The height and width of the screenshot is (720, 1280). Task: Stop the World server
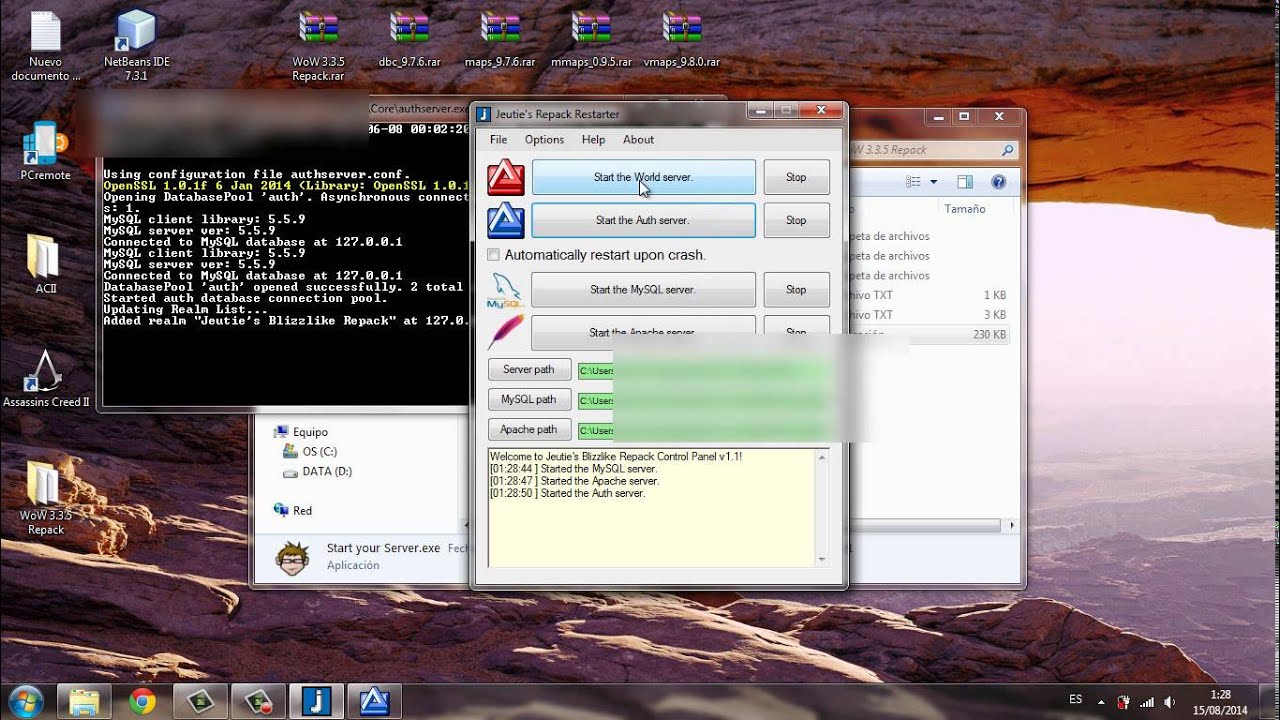point(796,177)
